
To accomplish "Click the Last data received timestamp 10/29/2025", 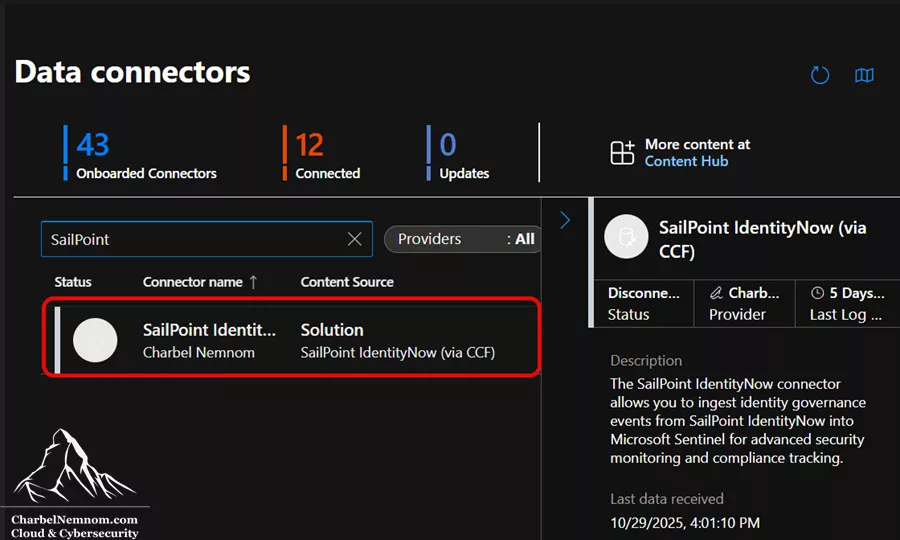I will pyautogui.click(x=685, y=523).
